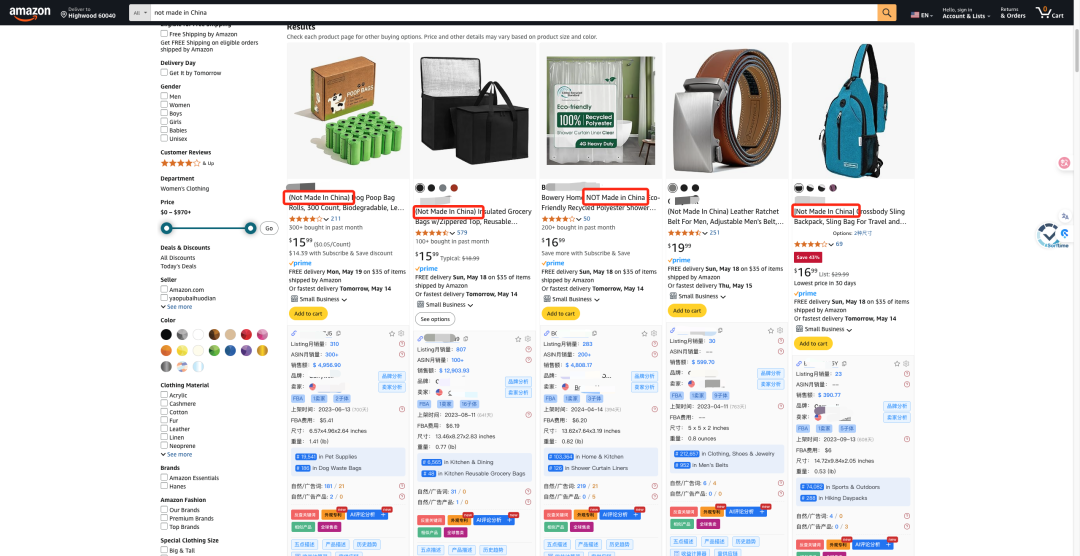The width and height of the screenshot is (1080, 556).
Task: Check Get It by Tomorrow
Action: 164,72
